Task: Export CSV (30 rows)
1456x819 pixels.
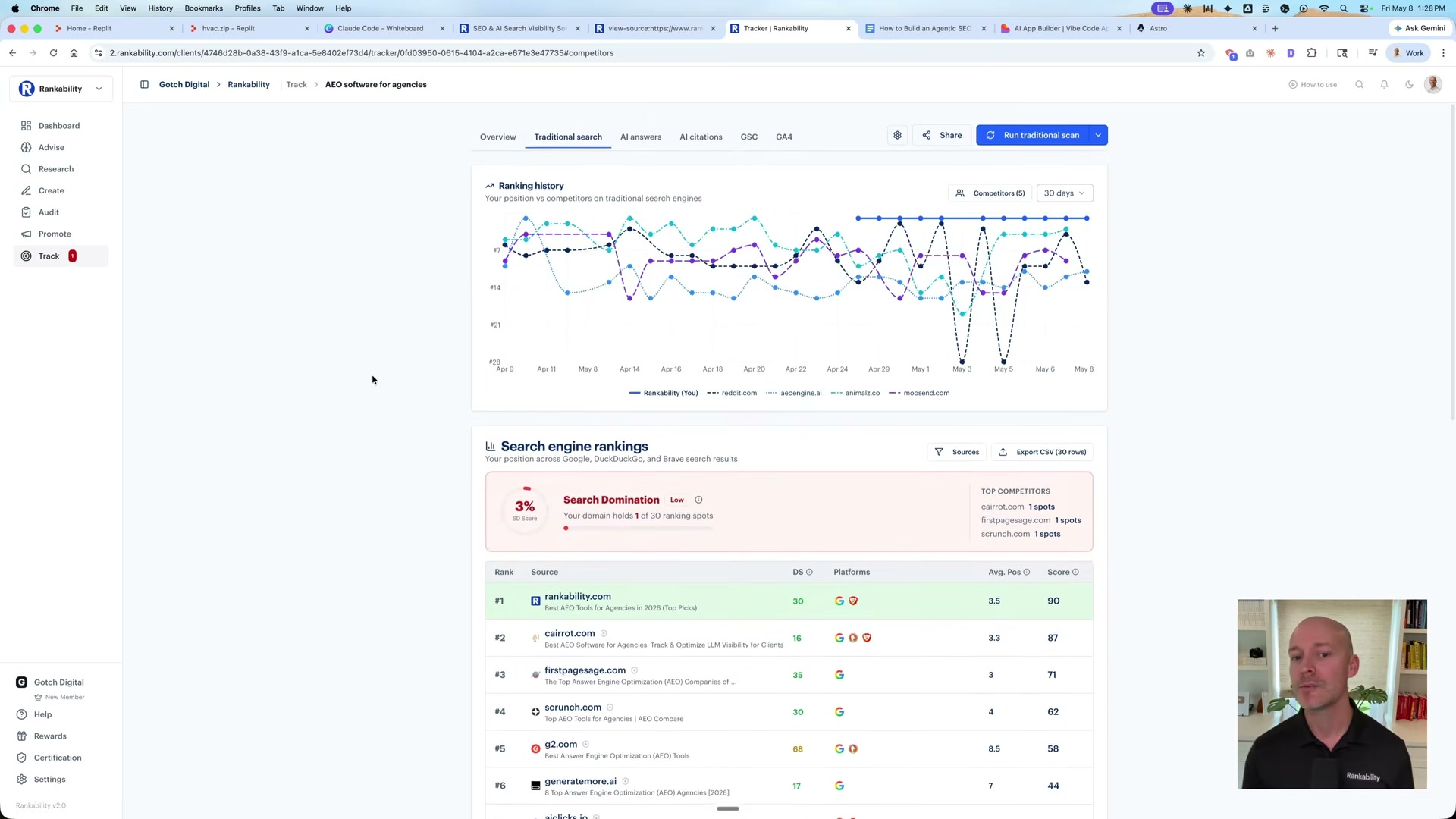Action: pyautogui.click(x=1042, y=452)
